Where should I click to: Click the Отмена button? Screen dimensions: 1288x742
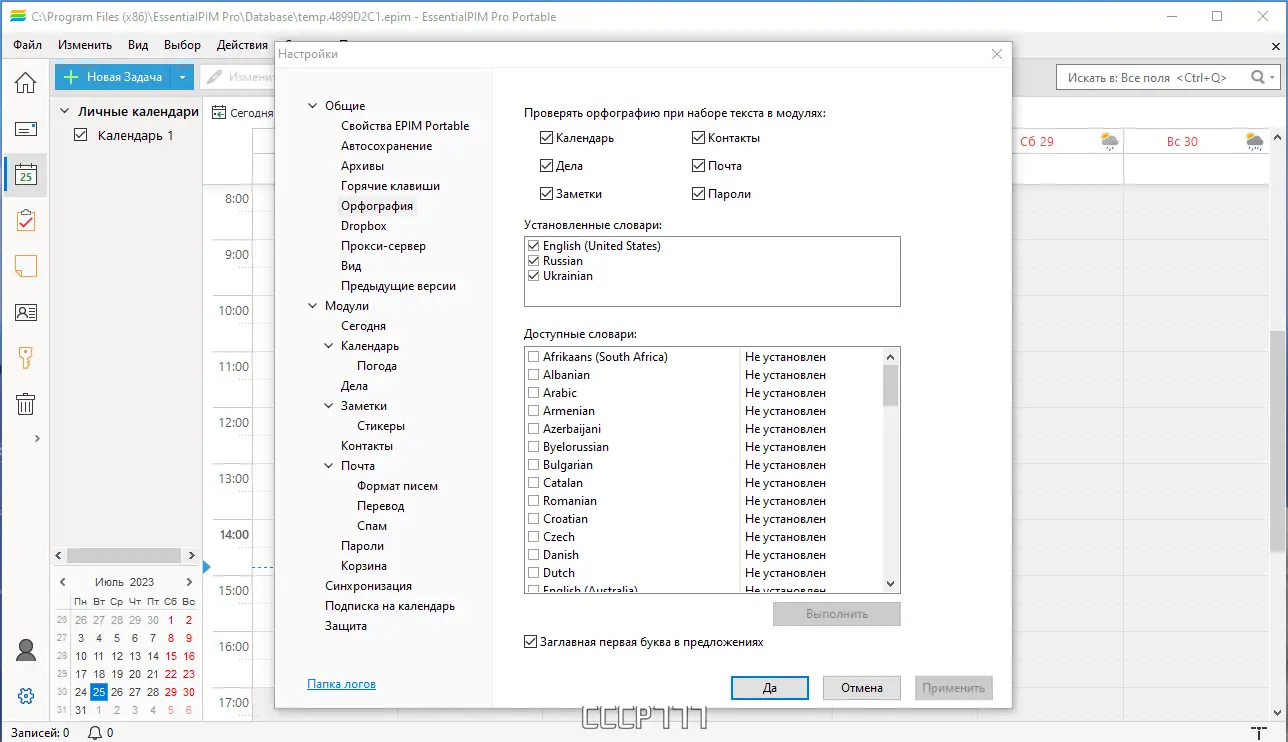click(x=862, y=688)
